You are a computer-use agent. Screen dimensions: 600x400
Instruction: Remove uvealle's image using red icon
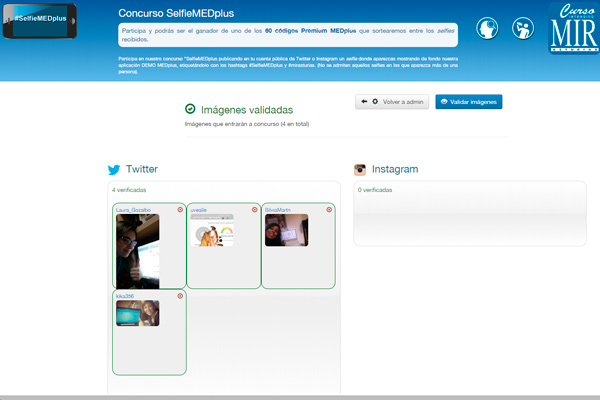tap(254, 210)
